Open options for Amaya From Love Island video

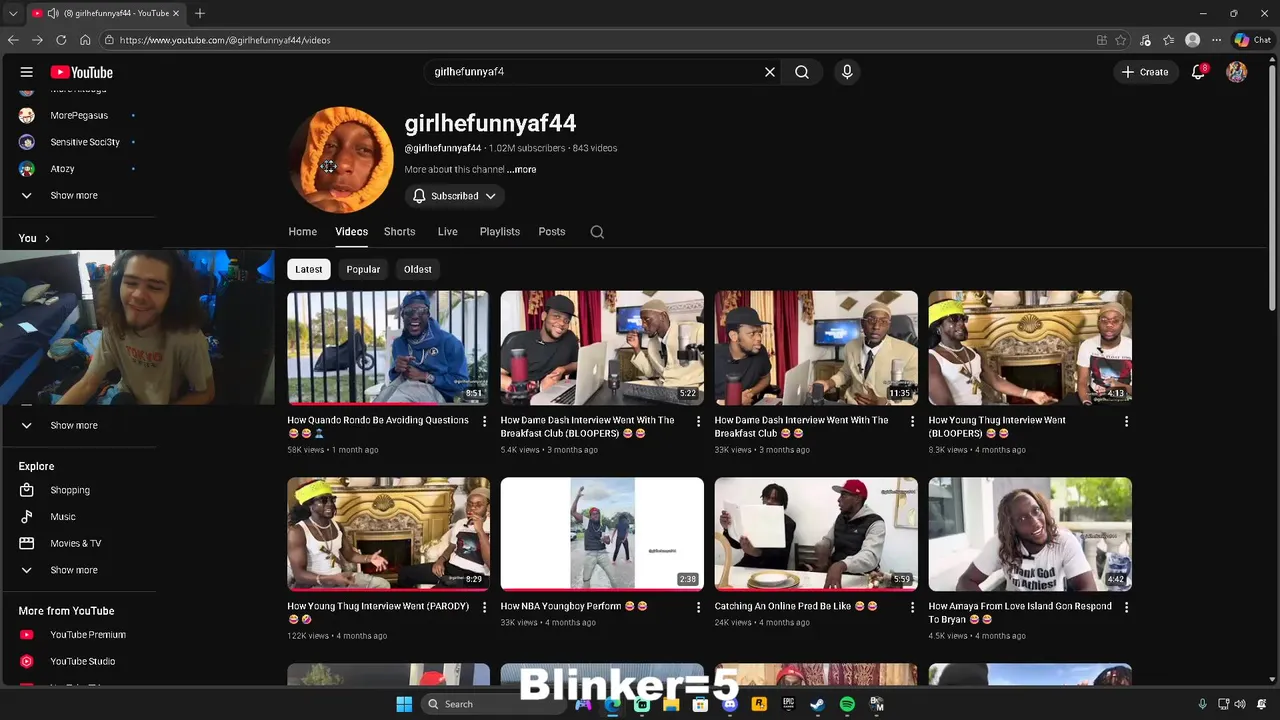point(1126,607)
